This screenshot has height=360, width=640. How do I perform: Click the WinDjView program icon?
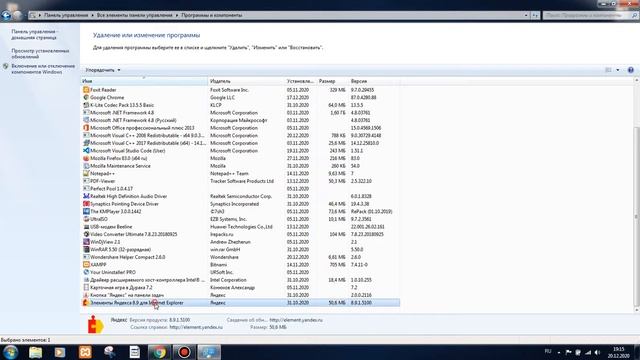86,242
